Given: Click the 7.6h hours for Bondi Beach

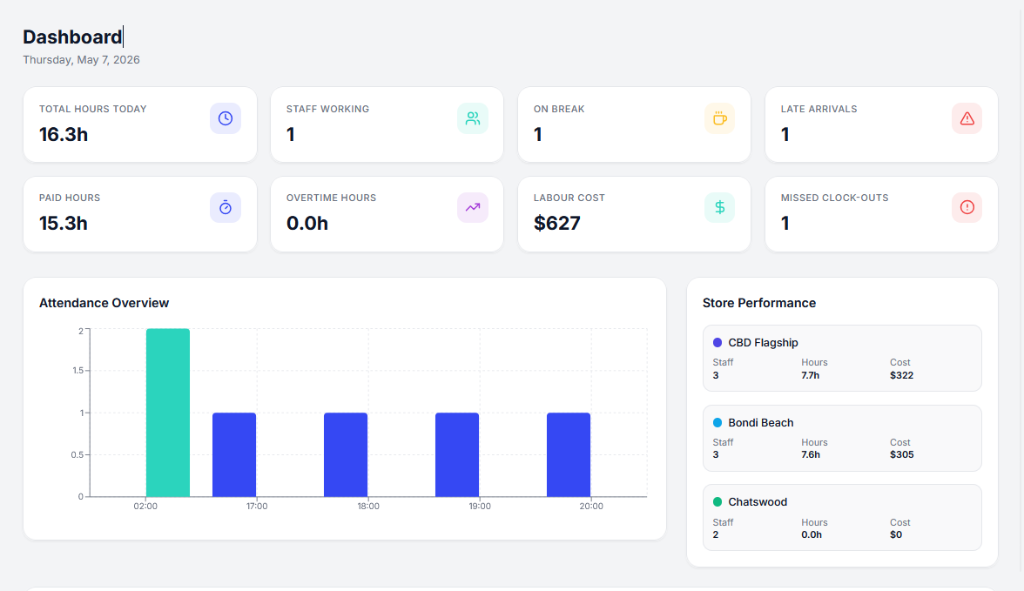Looking at the screenshot, I should (x=810, y=455).
